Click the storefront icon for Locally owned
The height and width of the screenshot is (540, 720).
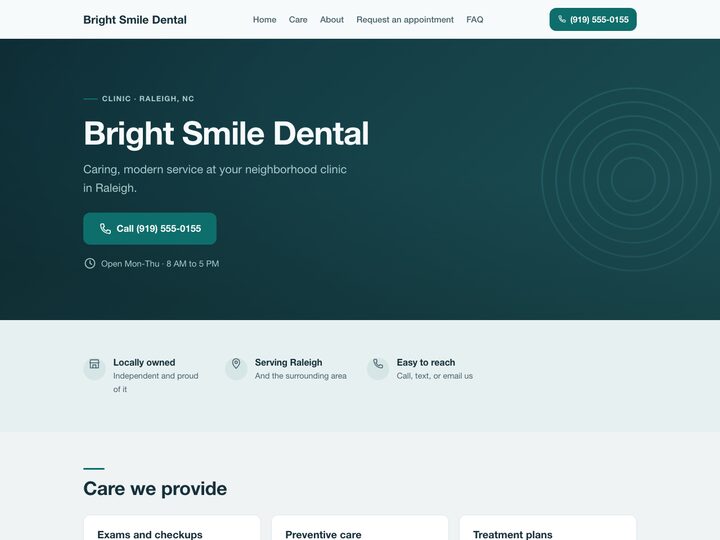click(94, 364)
